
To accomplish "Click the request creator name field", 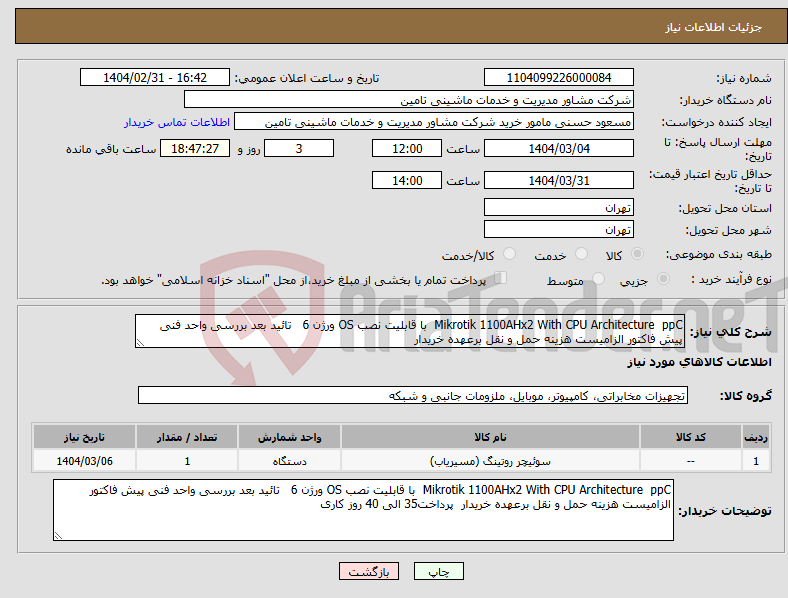I will [x=434, y=122].
